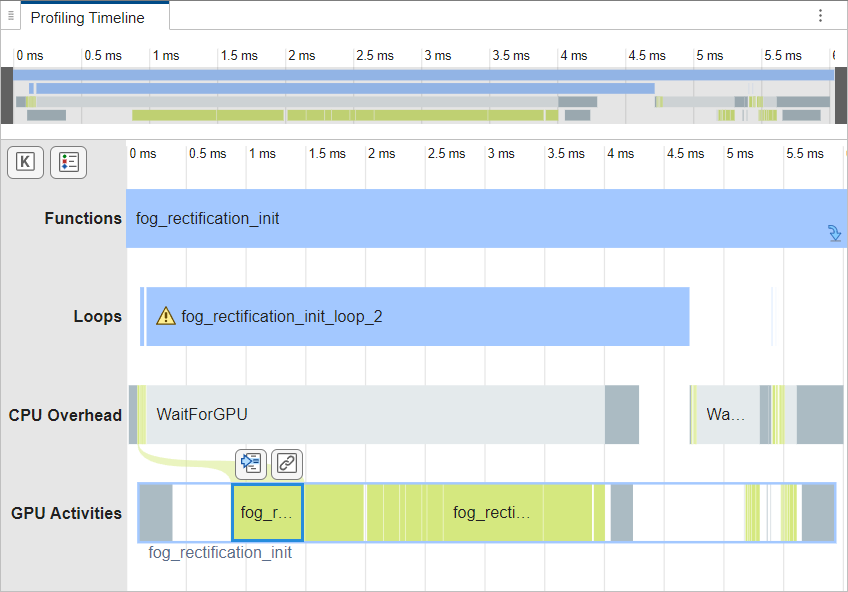Click the second truncated Wa WaitForGPU block
The image size is (848, 592).
[723, 415]
